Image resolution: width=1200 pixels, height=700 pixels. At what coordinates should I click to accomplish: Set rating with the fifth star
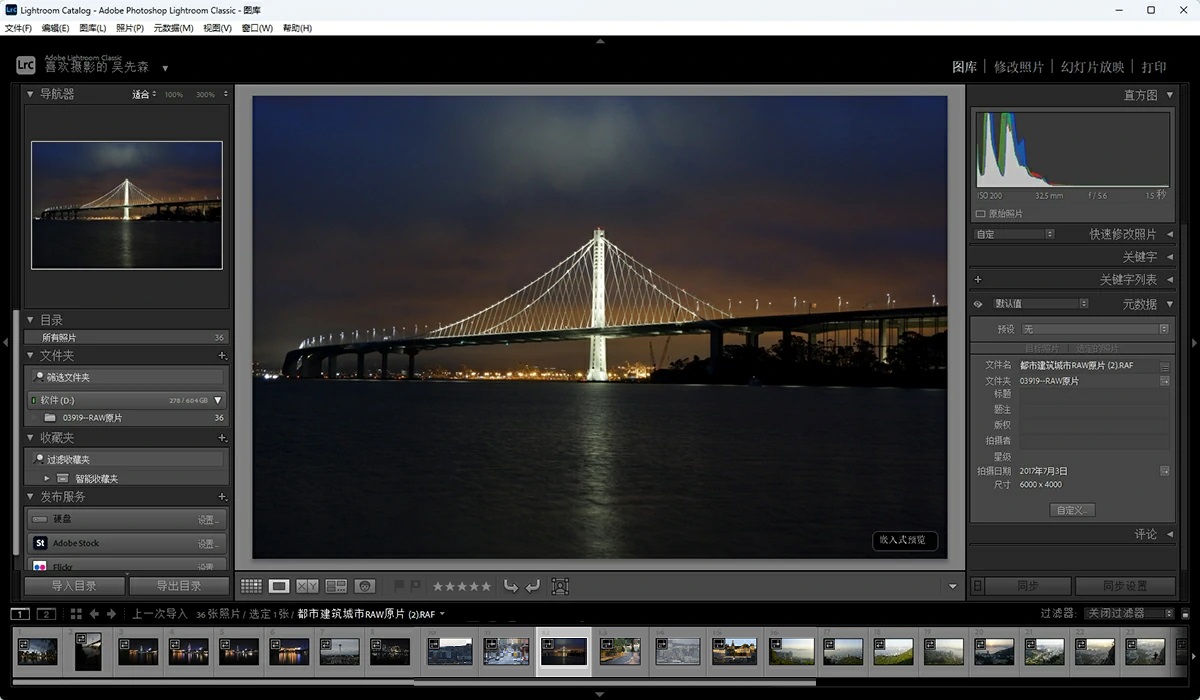487,586
